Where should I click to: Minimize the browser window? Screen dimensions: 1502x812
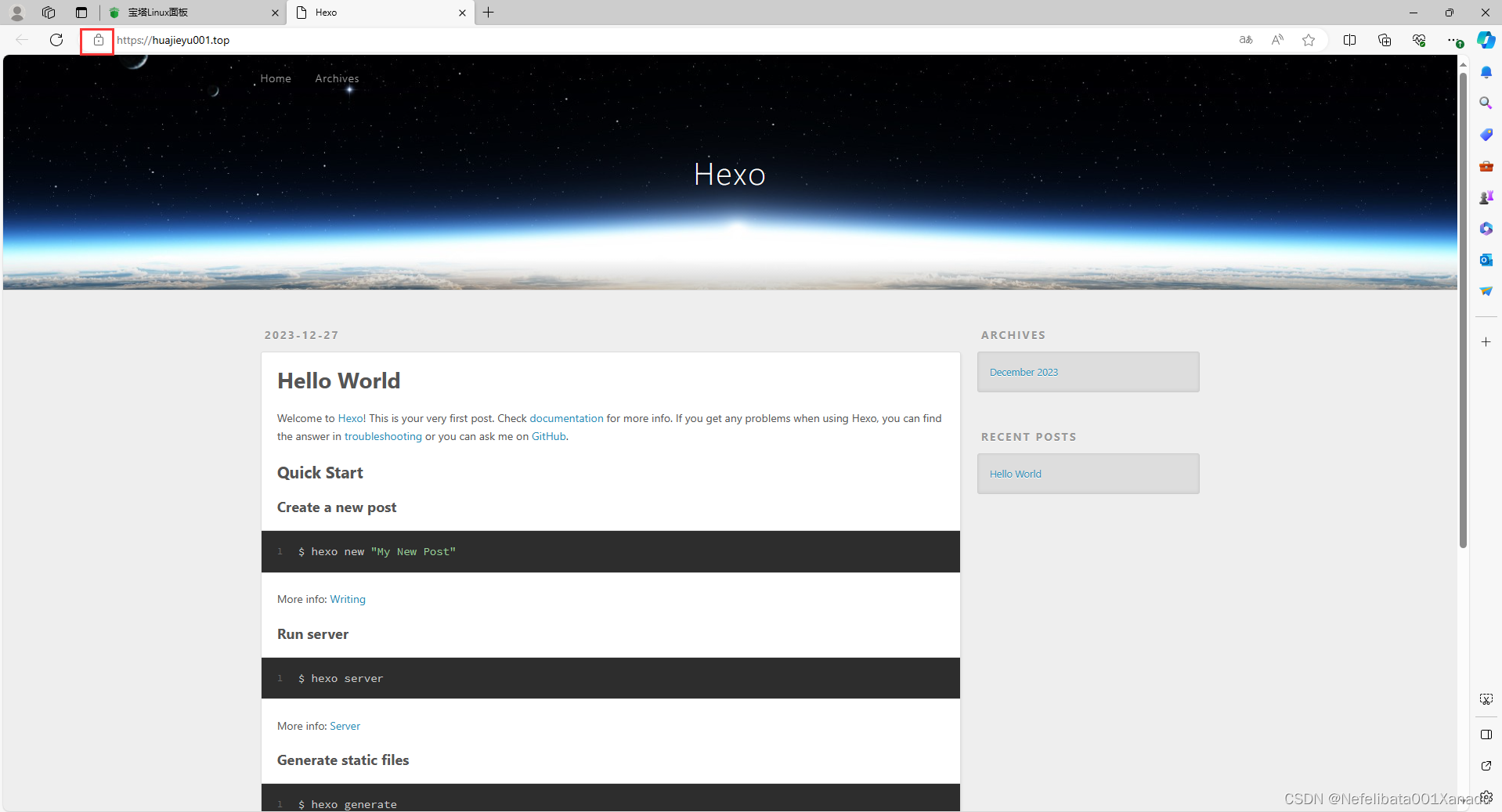tap(1414, 13)
